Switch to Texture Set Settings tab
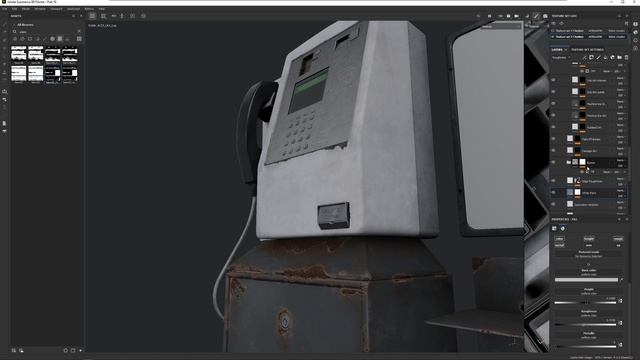The height and width of the screenshot is (360, 640). 587,50
